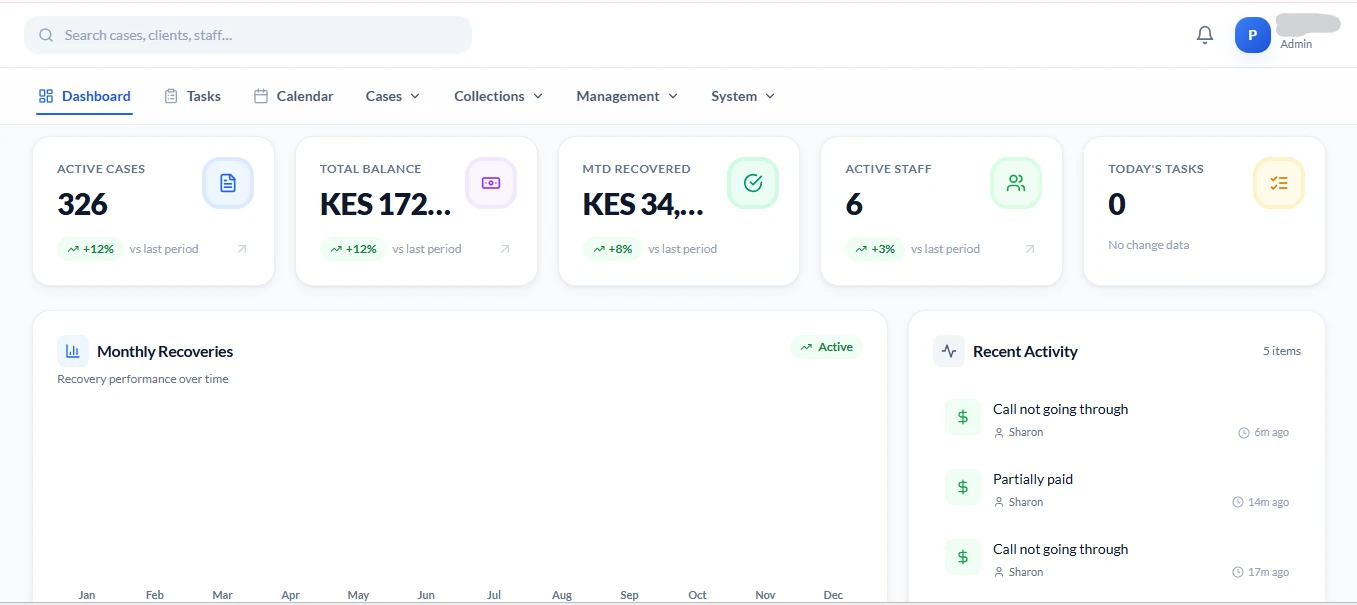Screen dimensions: 1357x605
Task: Click the Dec label on chart axis
Action: (833, 595)
